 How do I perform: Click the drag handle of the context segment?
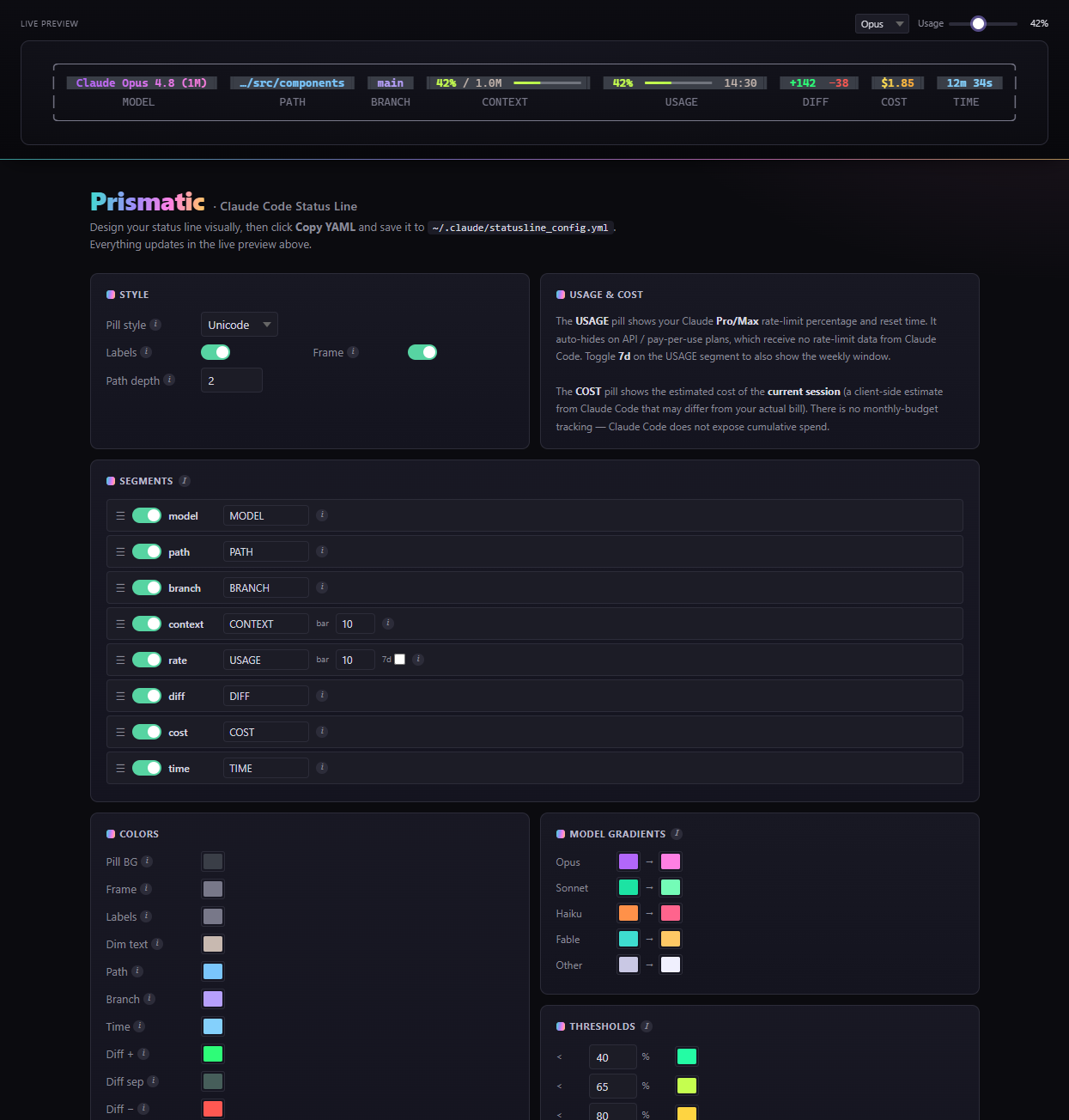click(x=120, y=624)
